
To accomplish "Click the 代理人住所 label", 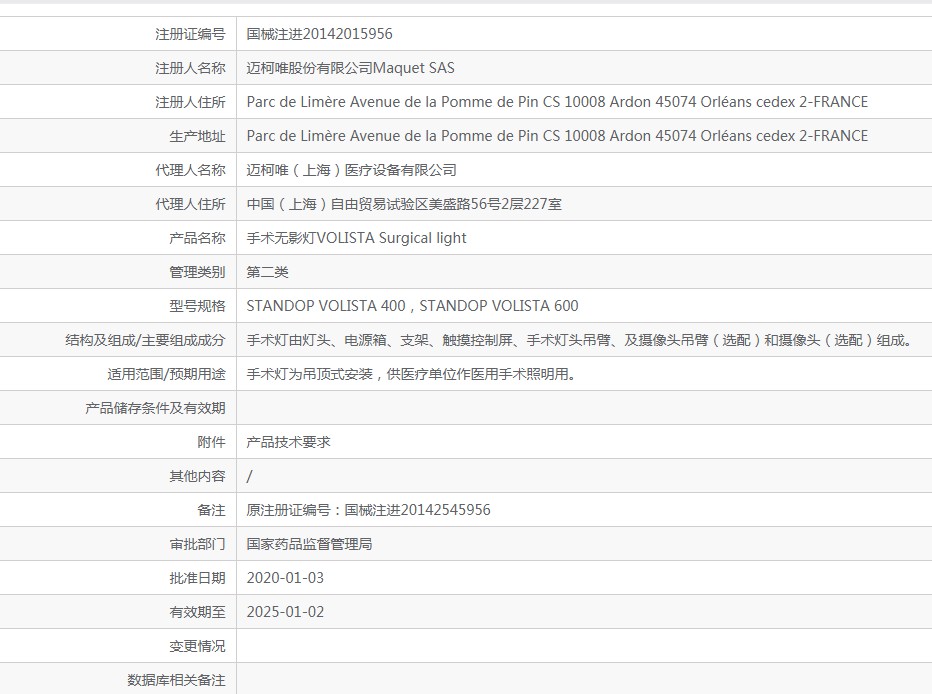I will coord(190,204).
